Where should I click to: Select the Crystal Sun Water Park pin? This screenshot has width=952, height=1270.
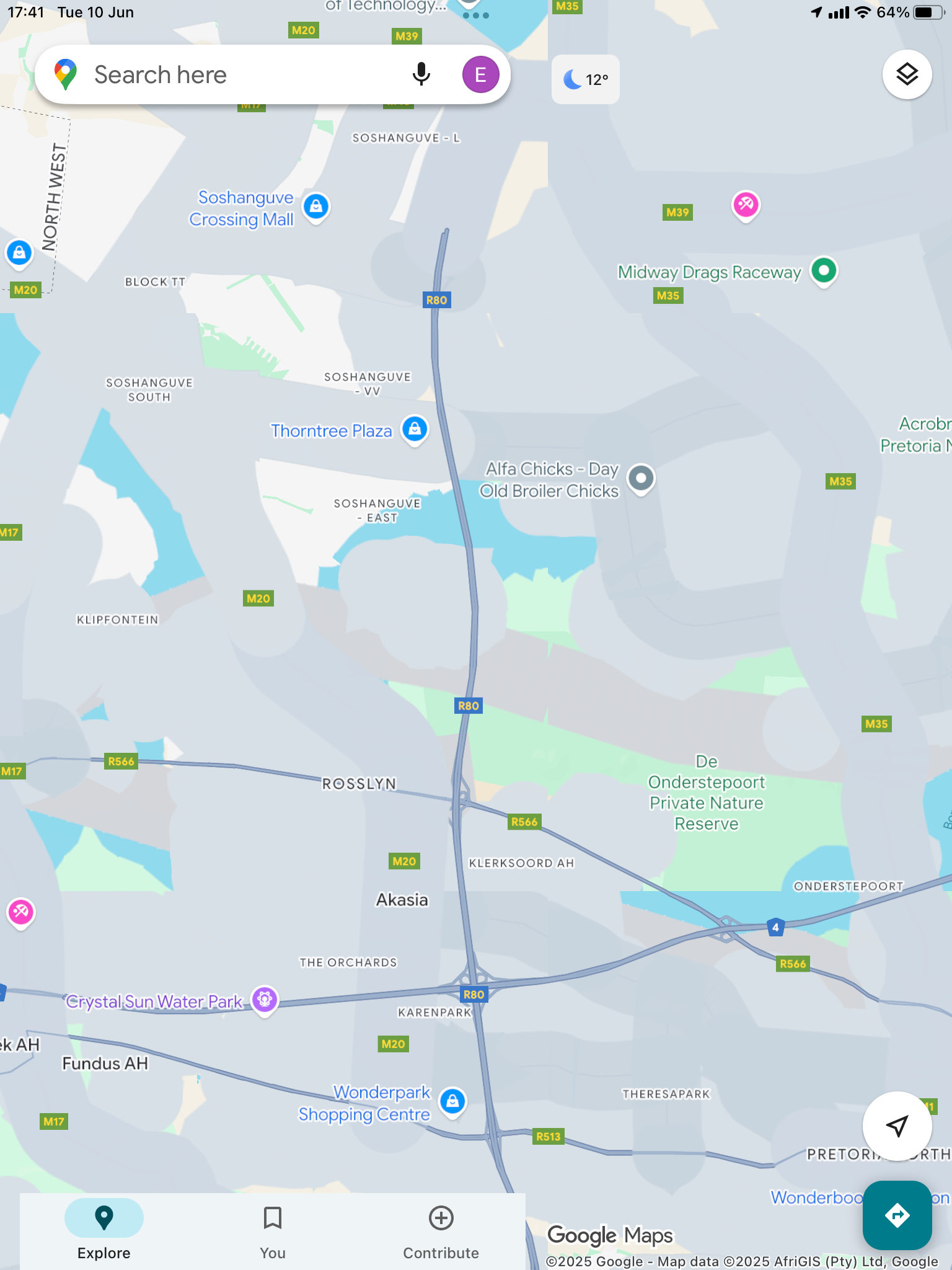pyautogui.click(x=265, y=1001)
